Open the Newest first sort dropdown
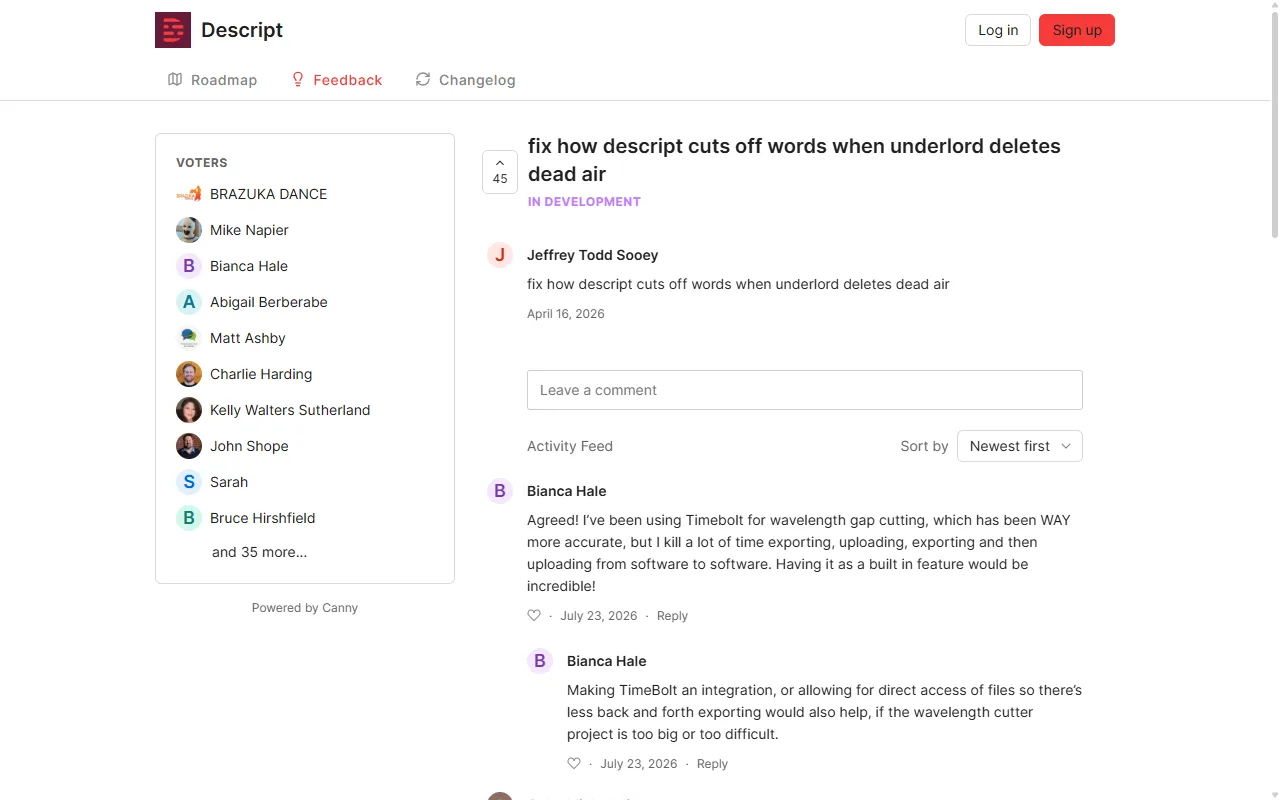Viewport: 1280px width, 800px height. pyautogui.click(x=1020, y=446)
